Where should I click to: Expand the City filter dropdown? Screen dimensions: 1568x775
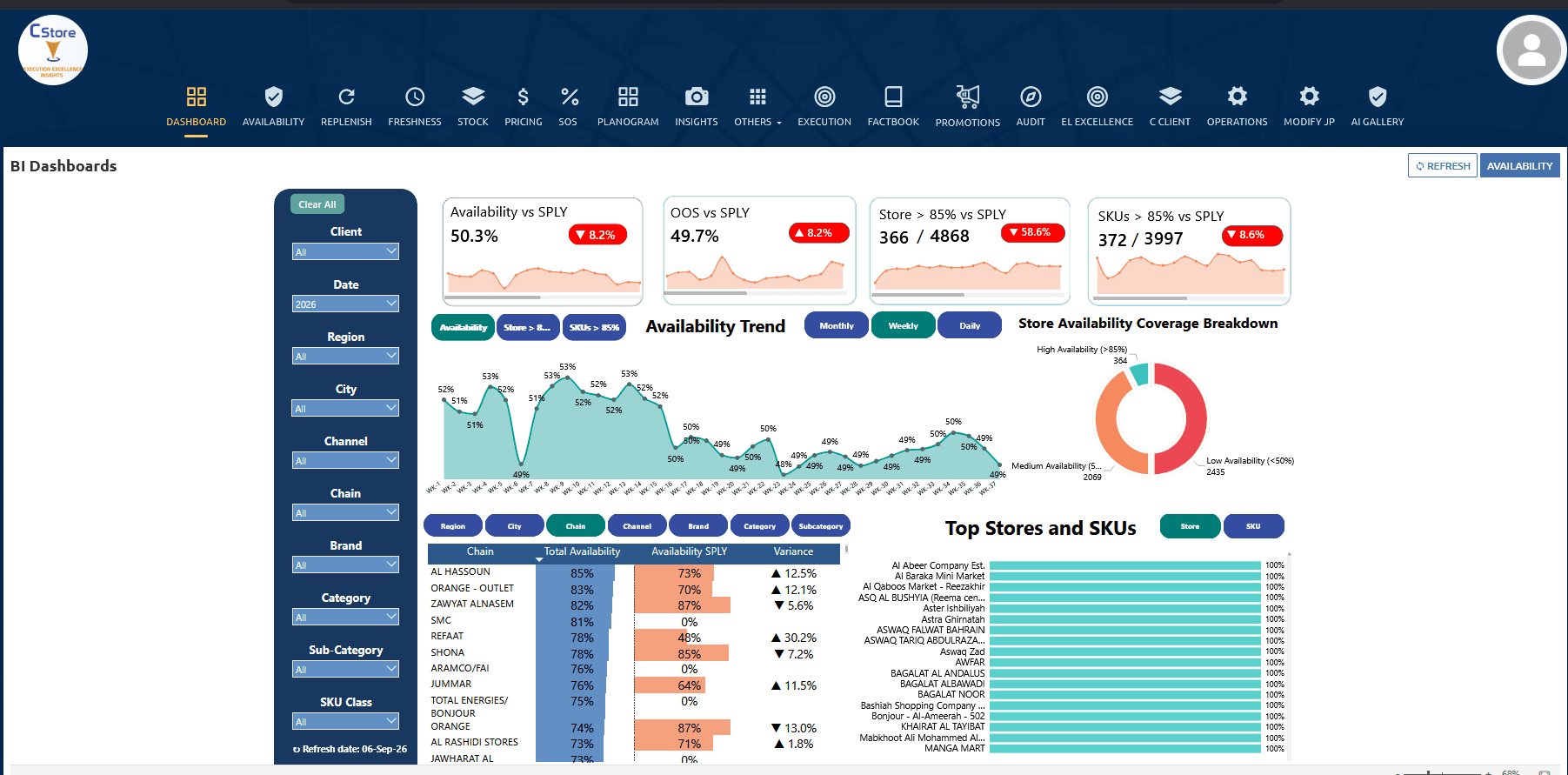(x=345, y=408)
